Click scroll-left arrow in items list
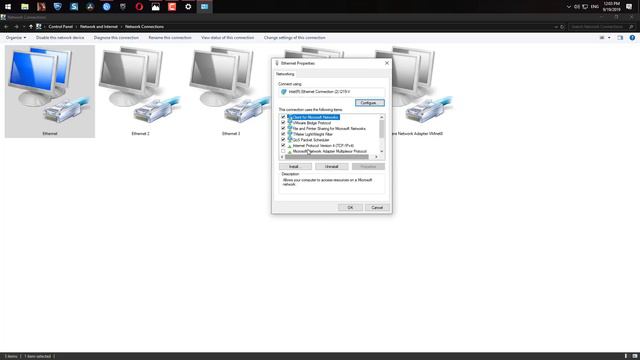 point(282,157)
